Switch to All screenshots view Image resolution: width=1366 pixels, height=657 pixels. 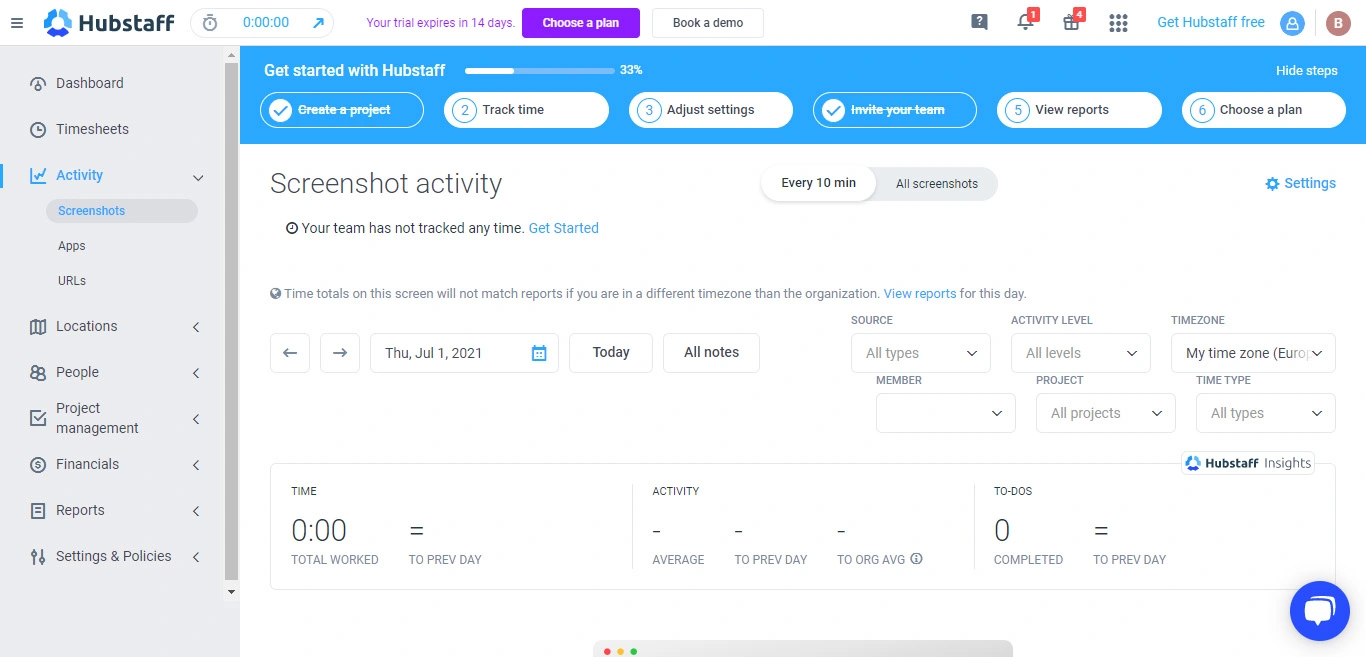pyautogui.click(x=936, y=184)
